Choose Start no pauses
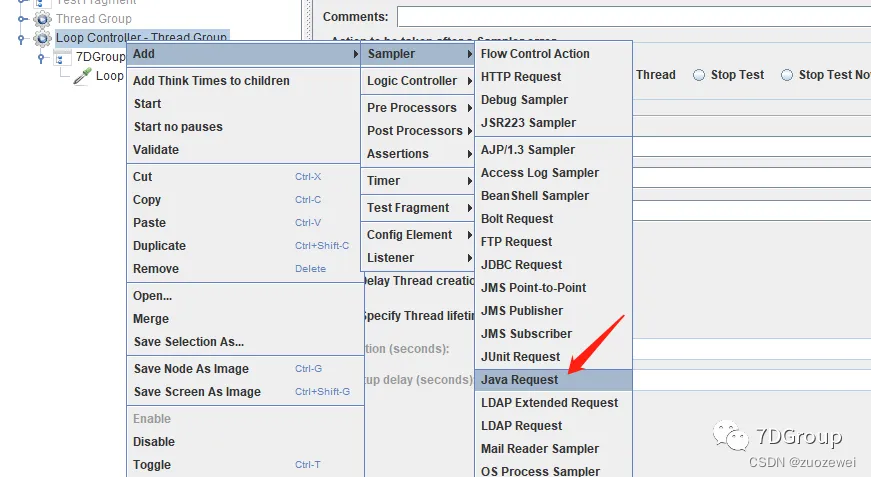871x477 pixels. click(x=243, y=127)
